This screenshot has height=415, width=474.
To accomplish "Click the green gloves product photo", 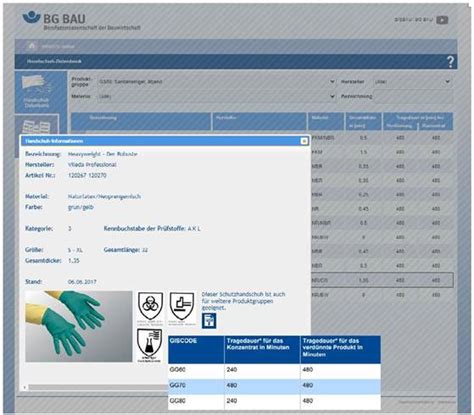I will point(79,326).
